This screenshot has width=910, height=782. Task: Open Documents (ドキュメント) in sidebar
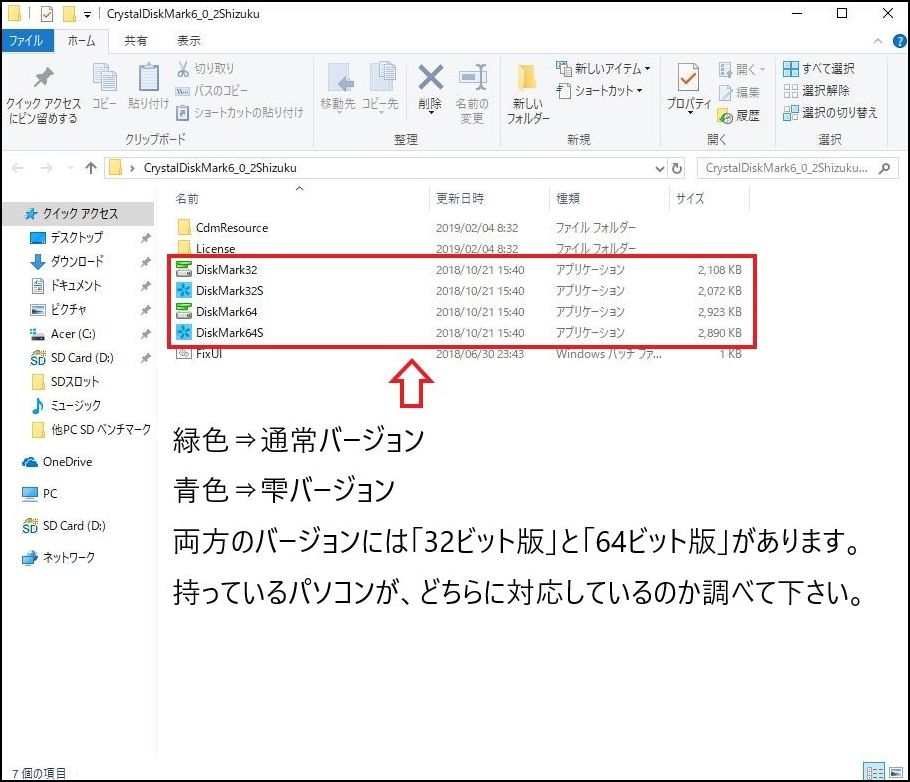click(75, 286)
